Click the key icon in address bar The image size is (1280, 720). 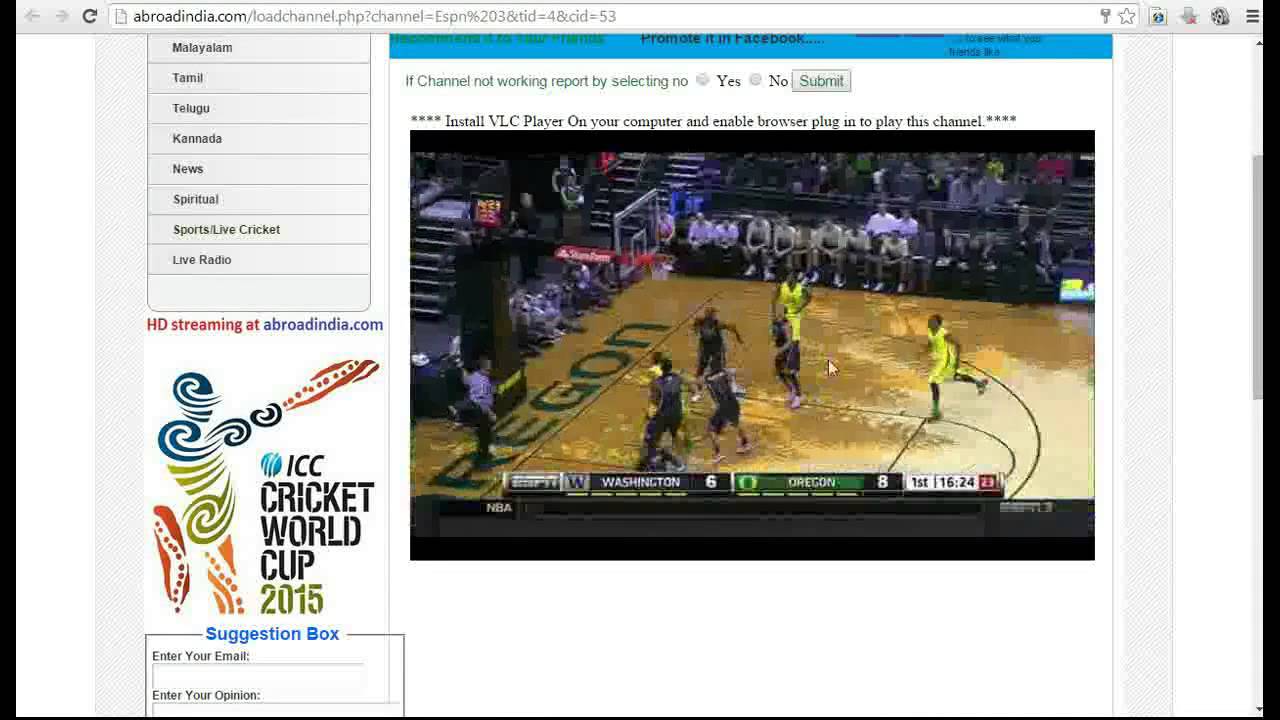[1105, 16]
